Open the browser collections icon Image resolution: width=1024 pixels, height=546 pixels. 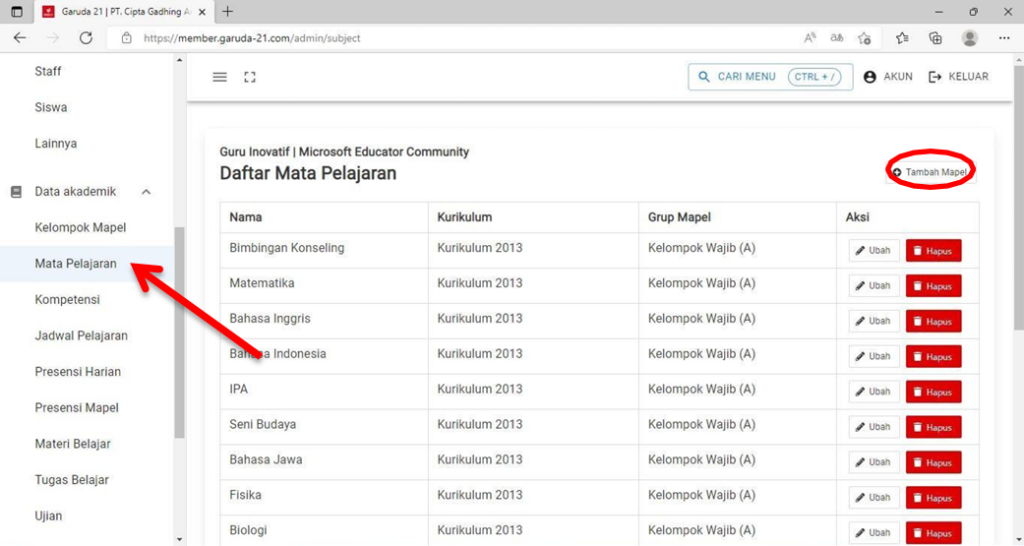coord(935,38)
